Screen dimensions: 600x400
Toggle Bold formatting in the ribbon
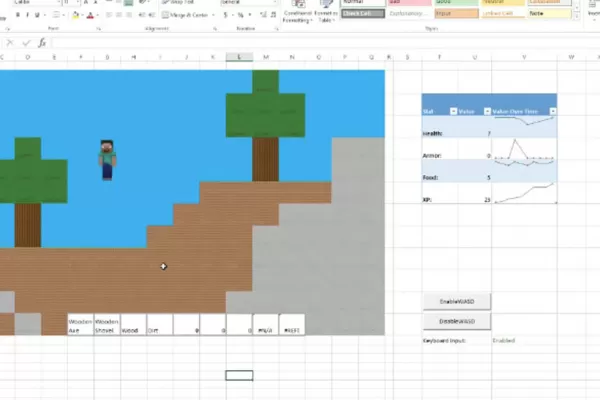(18, 15)
